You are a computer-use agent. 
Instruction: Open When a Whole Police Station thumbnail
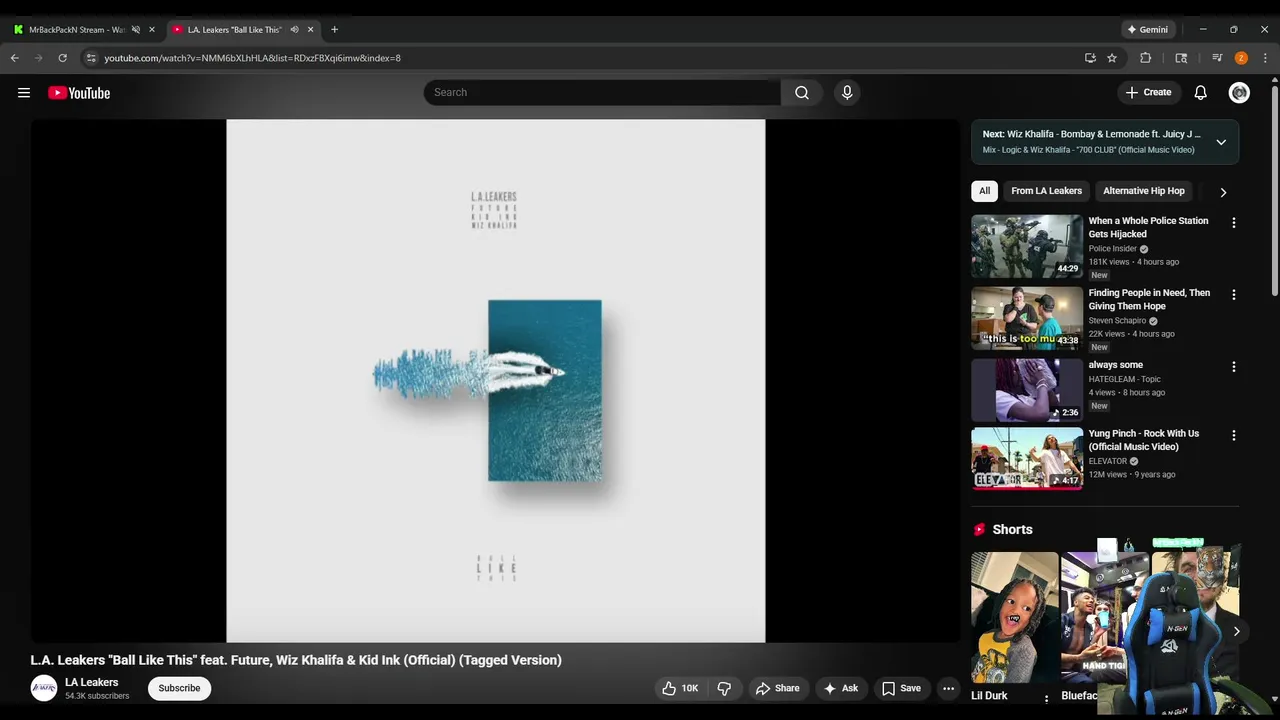click(1027, 246)
